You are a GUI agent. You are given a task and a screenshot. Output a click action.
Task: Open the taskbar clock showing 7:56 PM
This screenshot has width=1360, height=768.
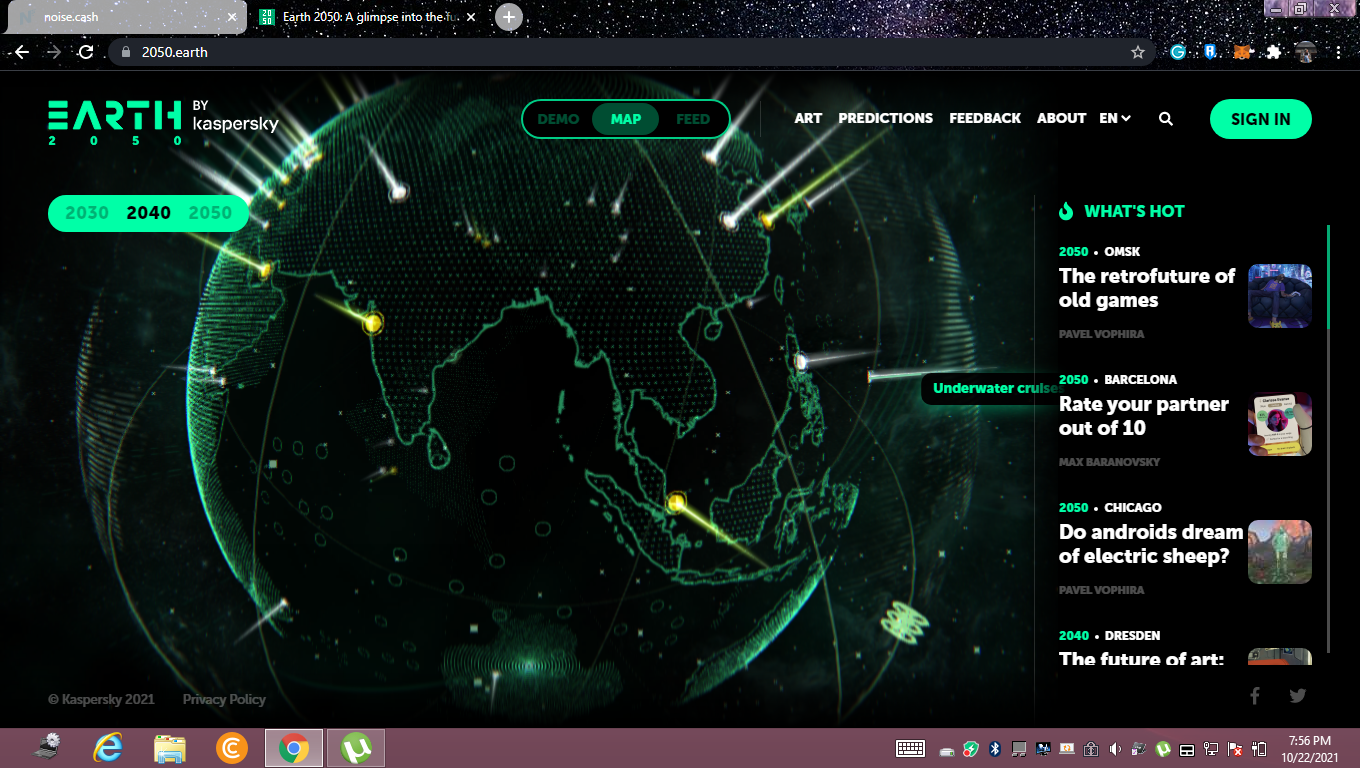[1310, 748]
